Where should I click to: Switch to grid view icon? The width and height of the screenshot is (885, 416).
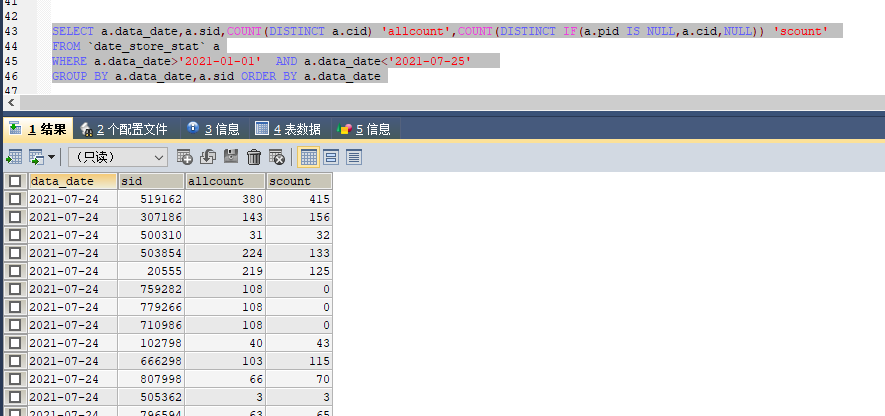309,157
